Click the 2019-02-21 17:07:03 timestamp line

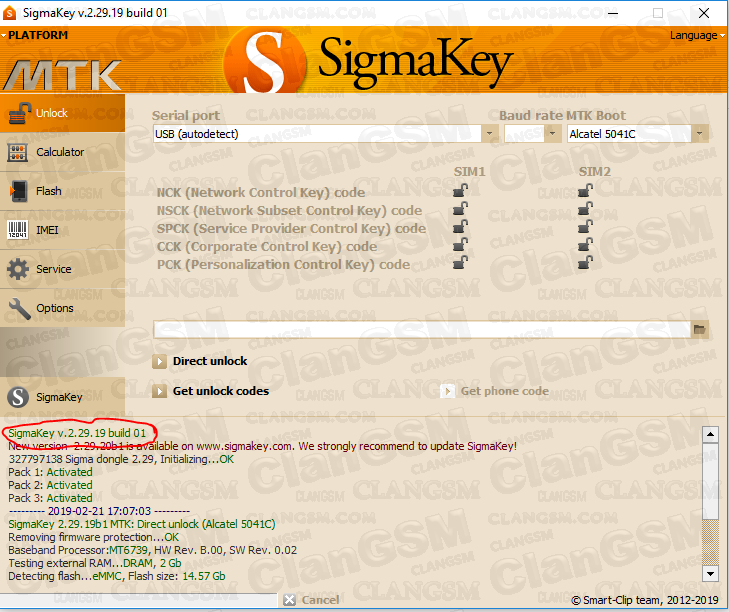[99, 511]
